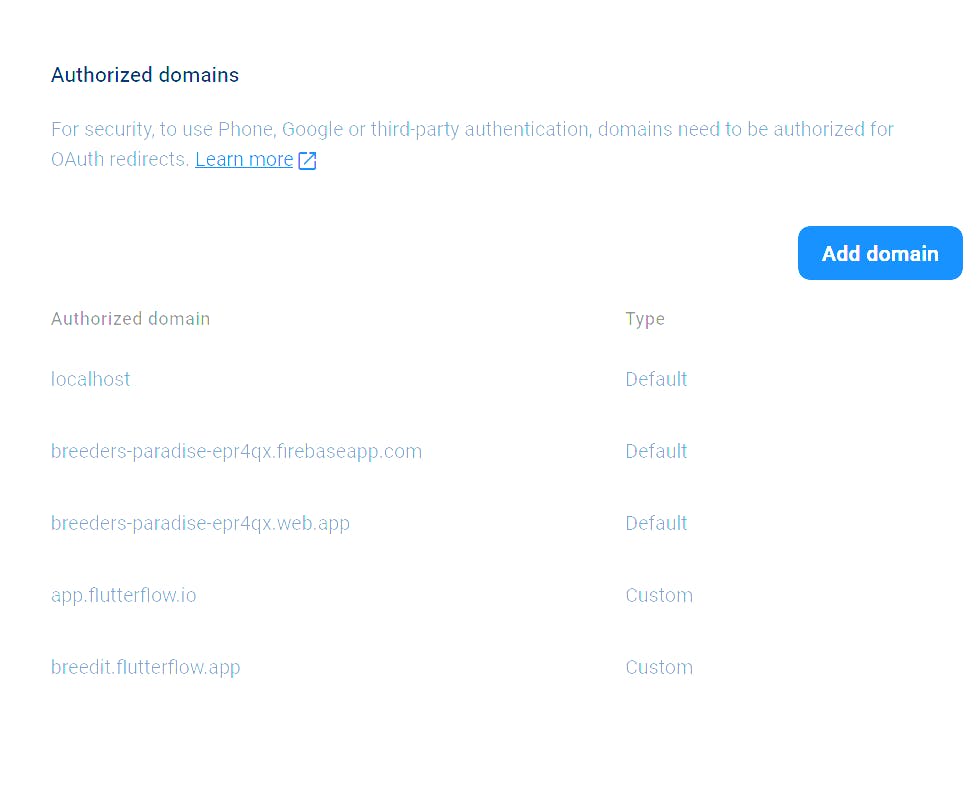Click the Authorized domains section heading
Viewport: 979px width, 804px height.
click(x=145, y=75)
